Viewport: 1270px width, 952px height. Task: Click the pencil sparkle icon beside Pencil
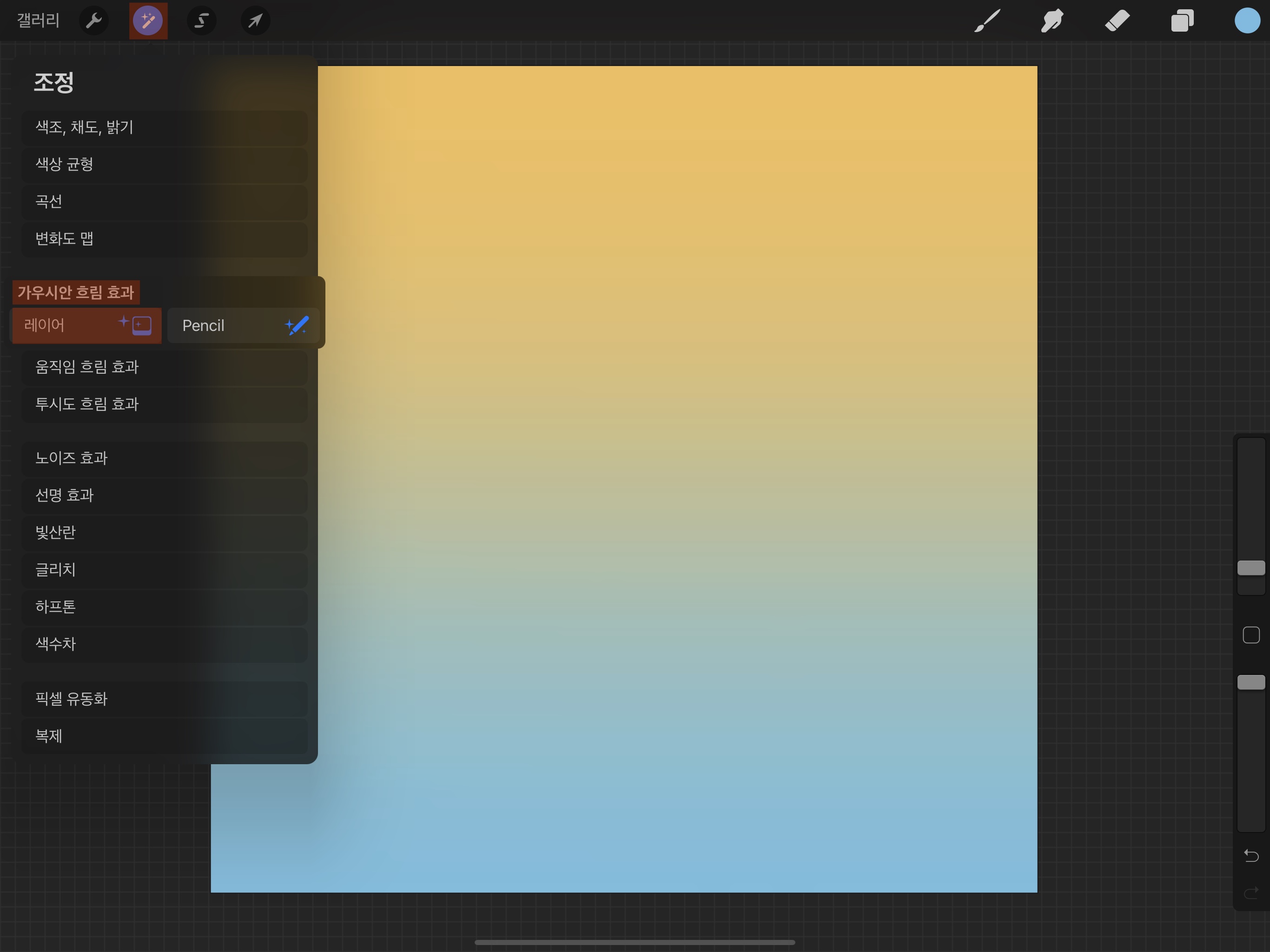pos(297,325)
